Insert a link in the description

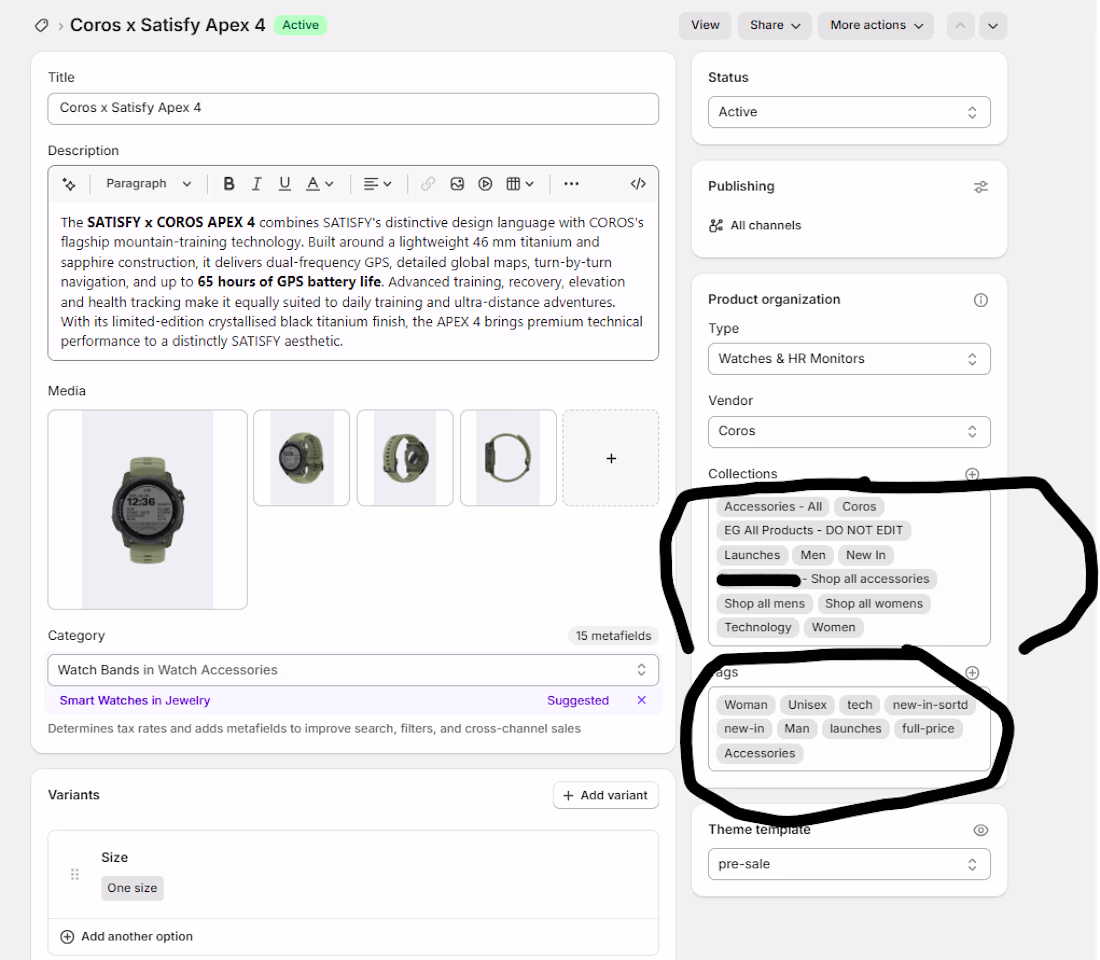pyautogui.click(x=428, y=184)
